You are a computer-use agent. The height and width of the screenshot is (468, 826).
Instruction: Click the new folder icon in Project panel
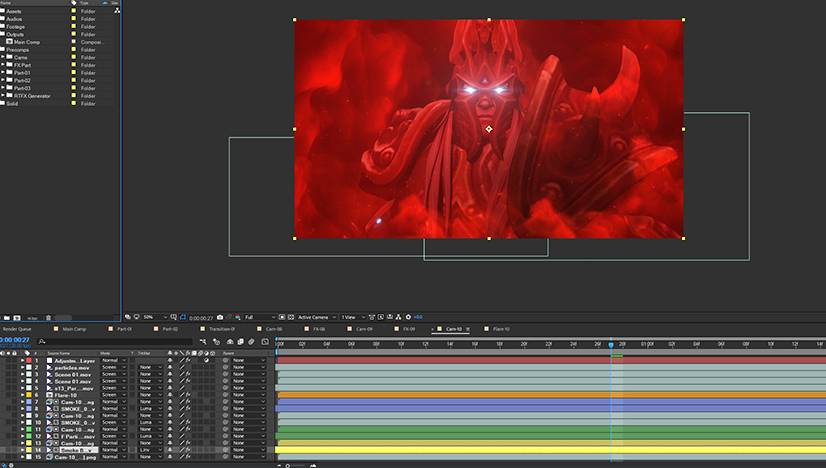(x=7, y=318)
